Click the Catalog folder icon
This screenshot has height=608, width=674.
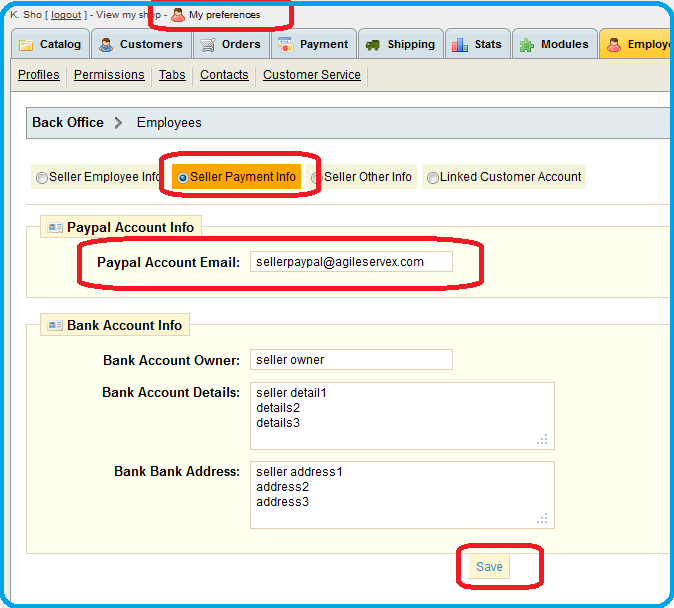click(x=26, y=45)
